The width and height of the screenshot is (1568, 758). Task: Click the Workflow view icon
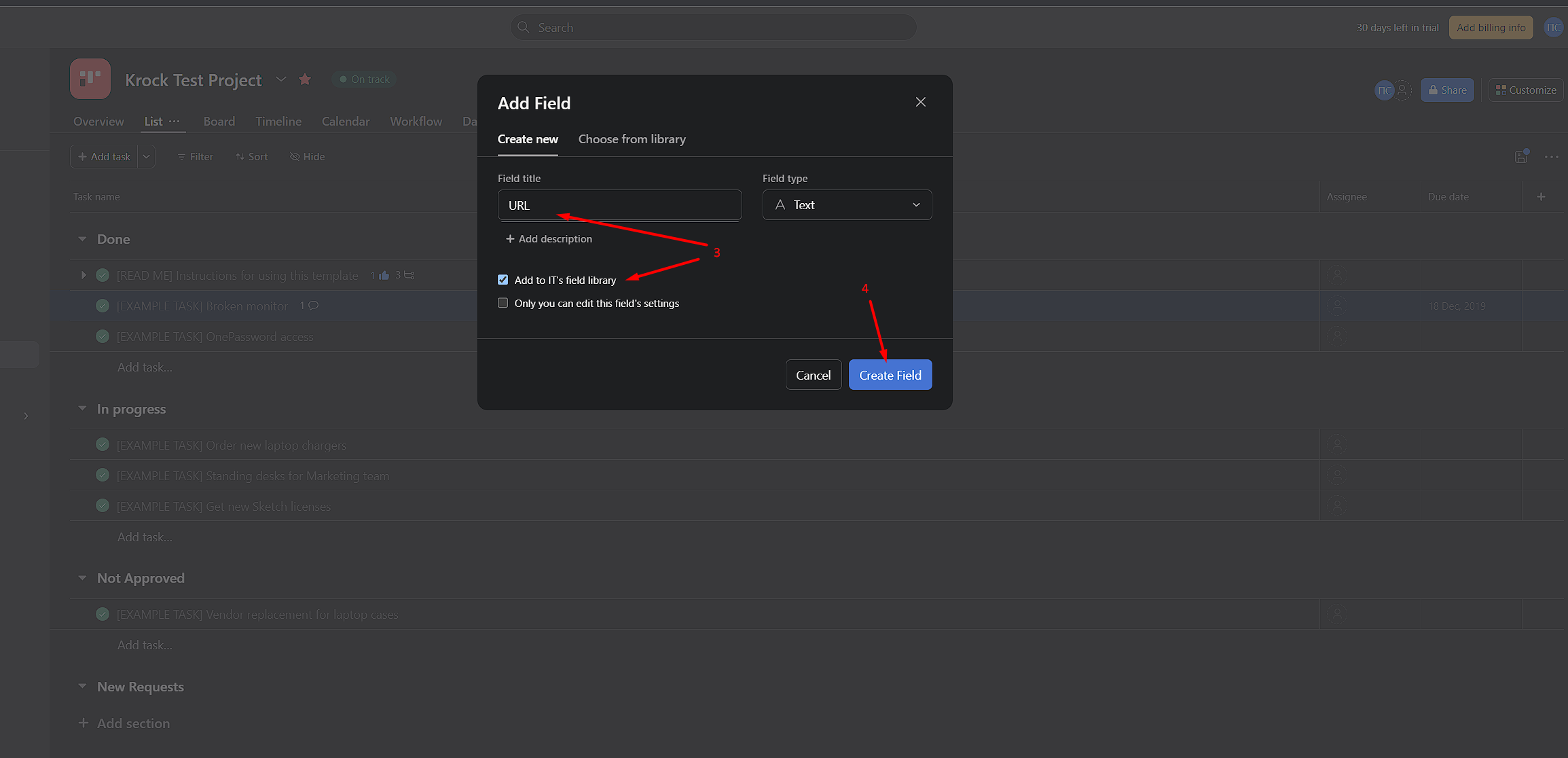[416, 122]
